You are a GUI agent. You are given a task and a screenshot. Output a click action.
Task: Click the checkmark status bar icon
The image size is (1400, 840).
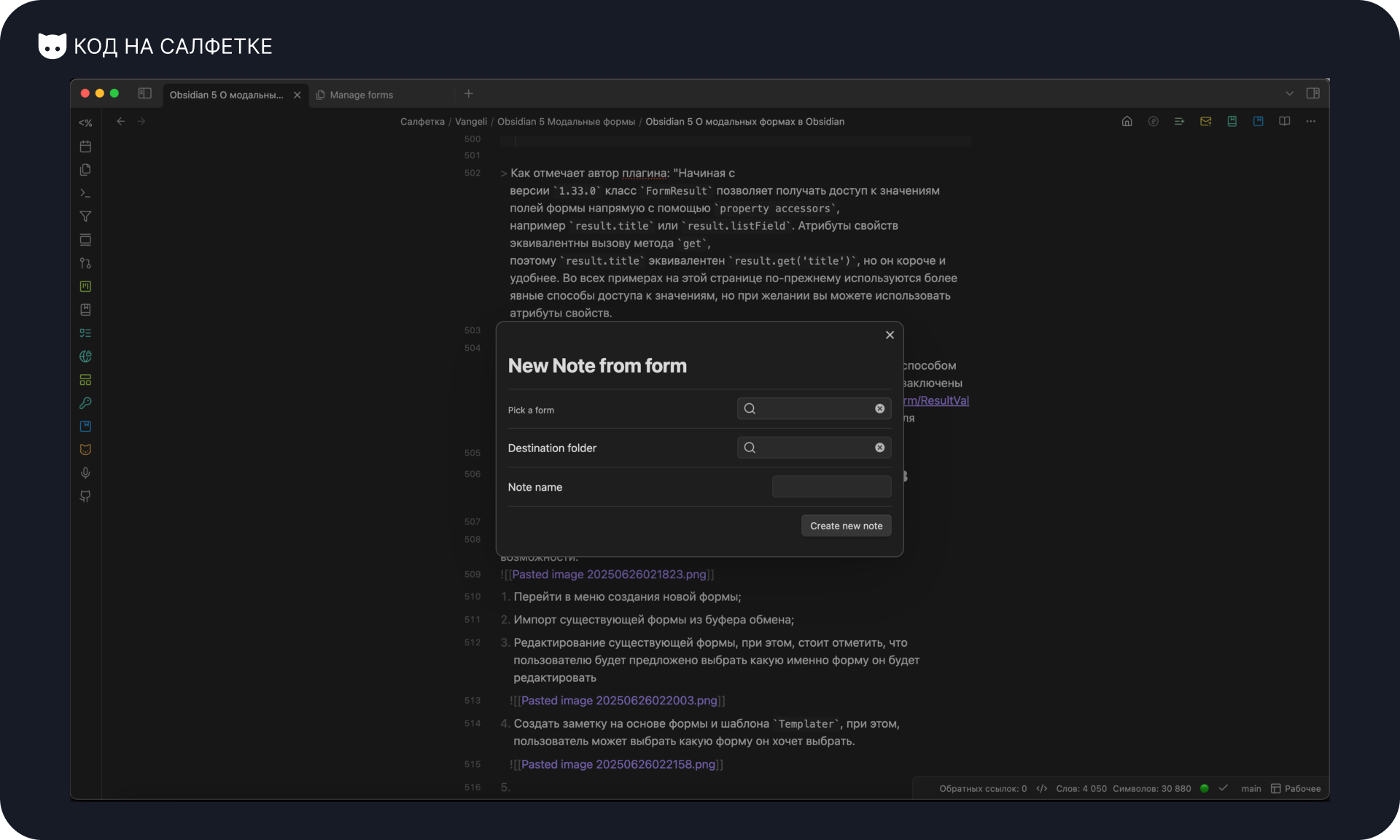pyautogui.click(x=1224, y=788)
